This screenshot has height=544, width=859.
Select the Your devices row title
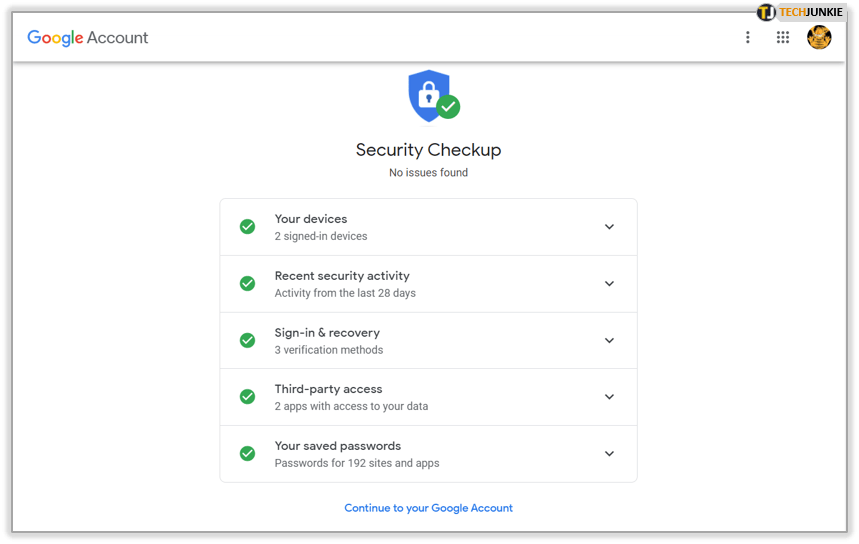tap(311, 219)
